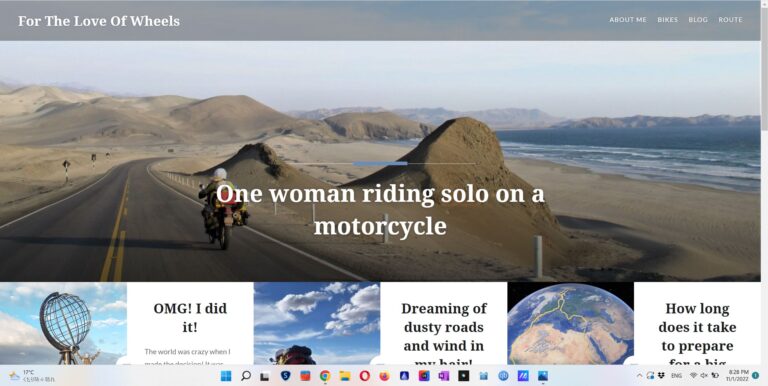Show hidden system tray icons chevron
This screenshot has height=386, width=768.
pyautogui.click(x=639, y=376)
